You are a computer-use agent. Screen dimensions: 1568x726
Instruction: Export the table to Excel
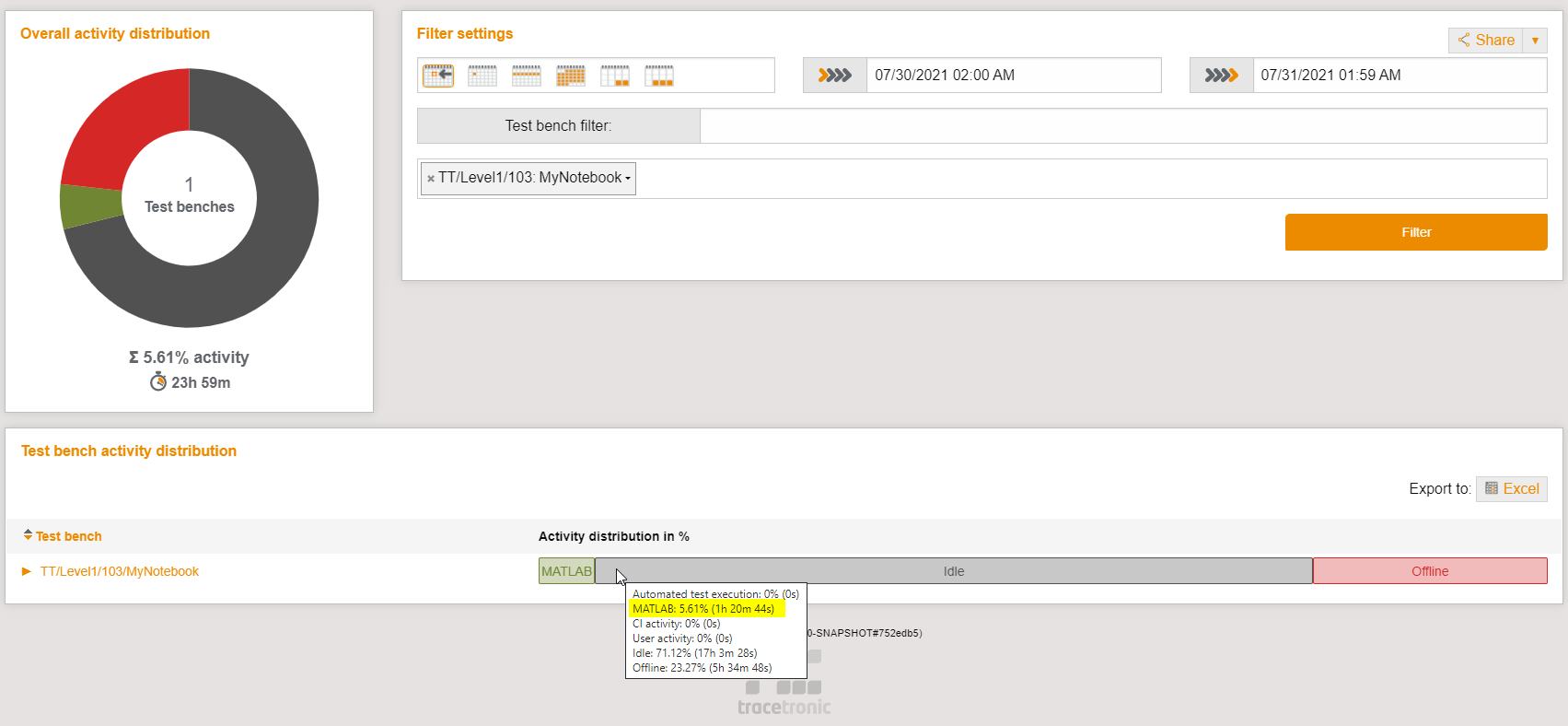[x=1511, y=489]
